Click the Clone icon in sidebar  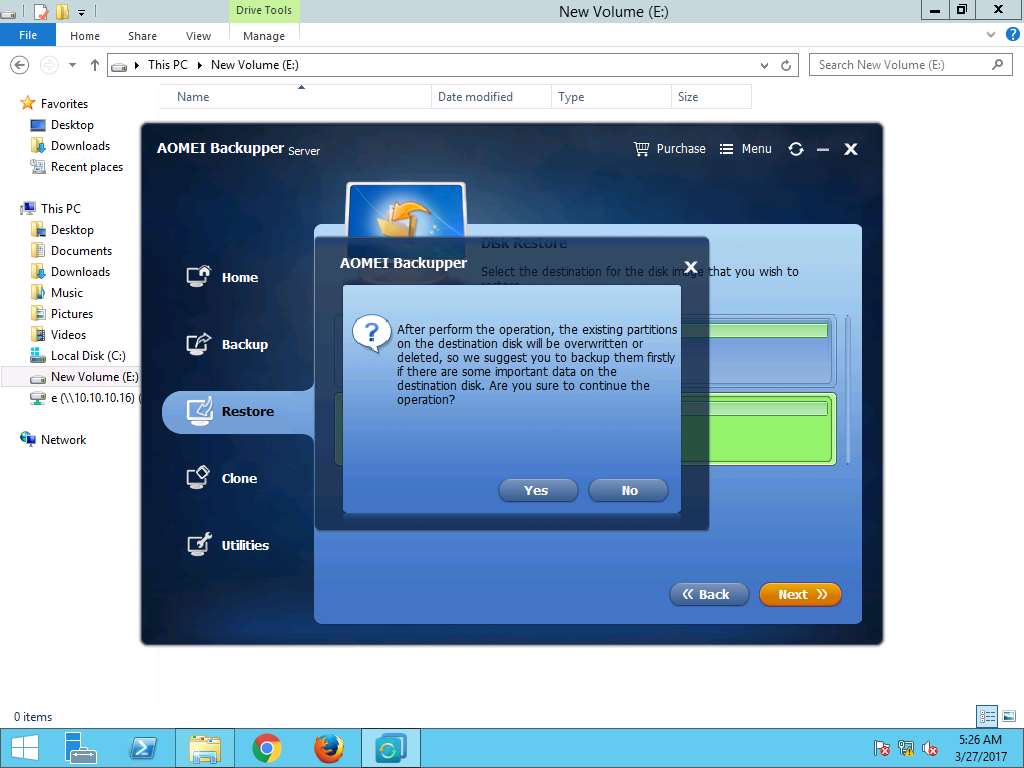coord(199,477)
